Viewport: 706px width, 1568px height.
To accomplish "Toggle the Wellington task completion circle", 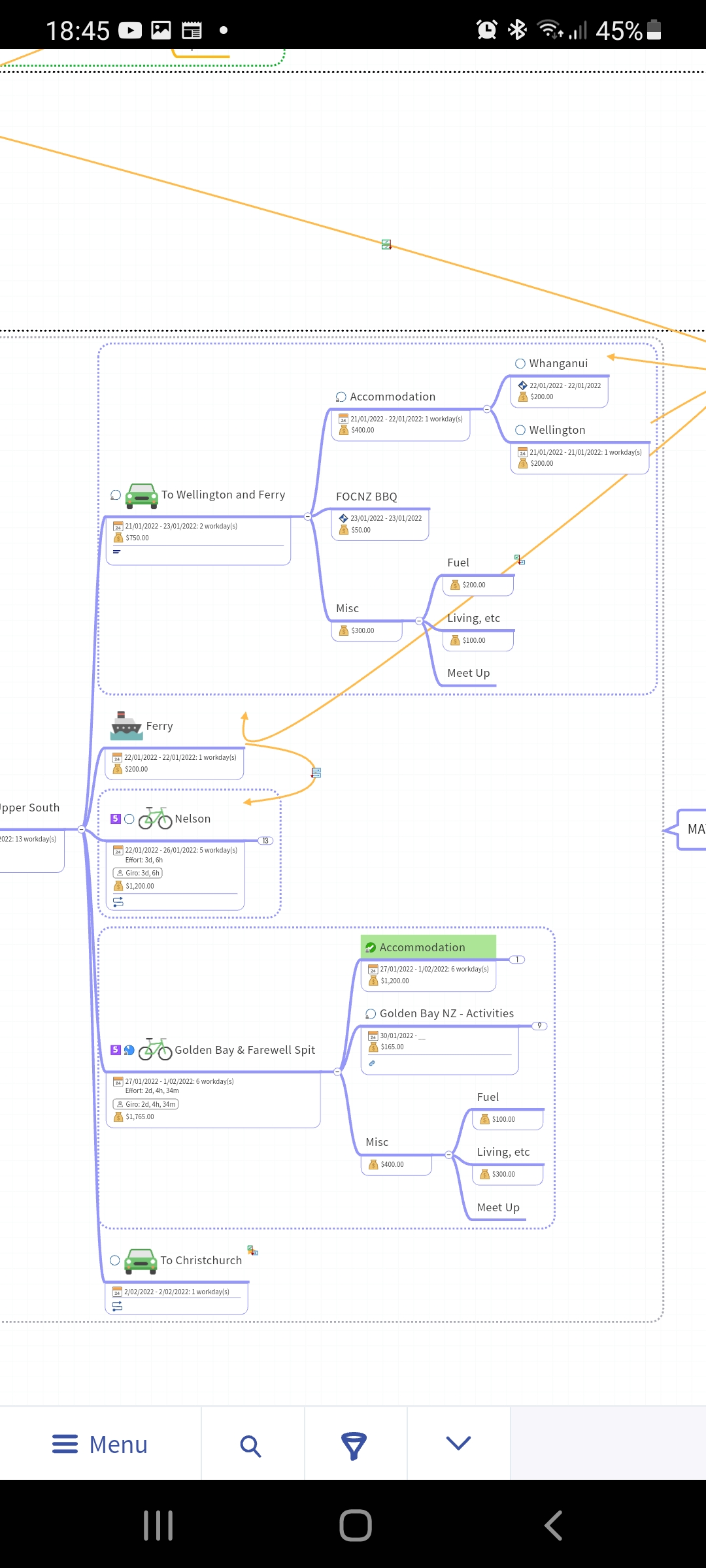I will point(520,430).
